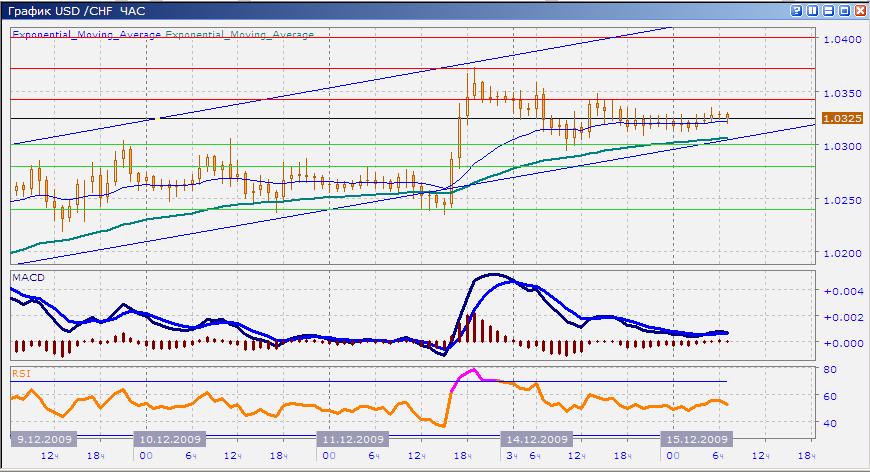Viewport: 870px width, 472px height.
Task: Select the 9.12.2009 date marker
Action: [x=44, y=439]
